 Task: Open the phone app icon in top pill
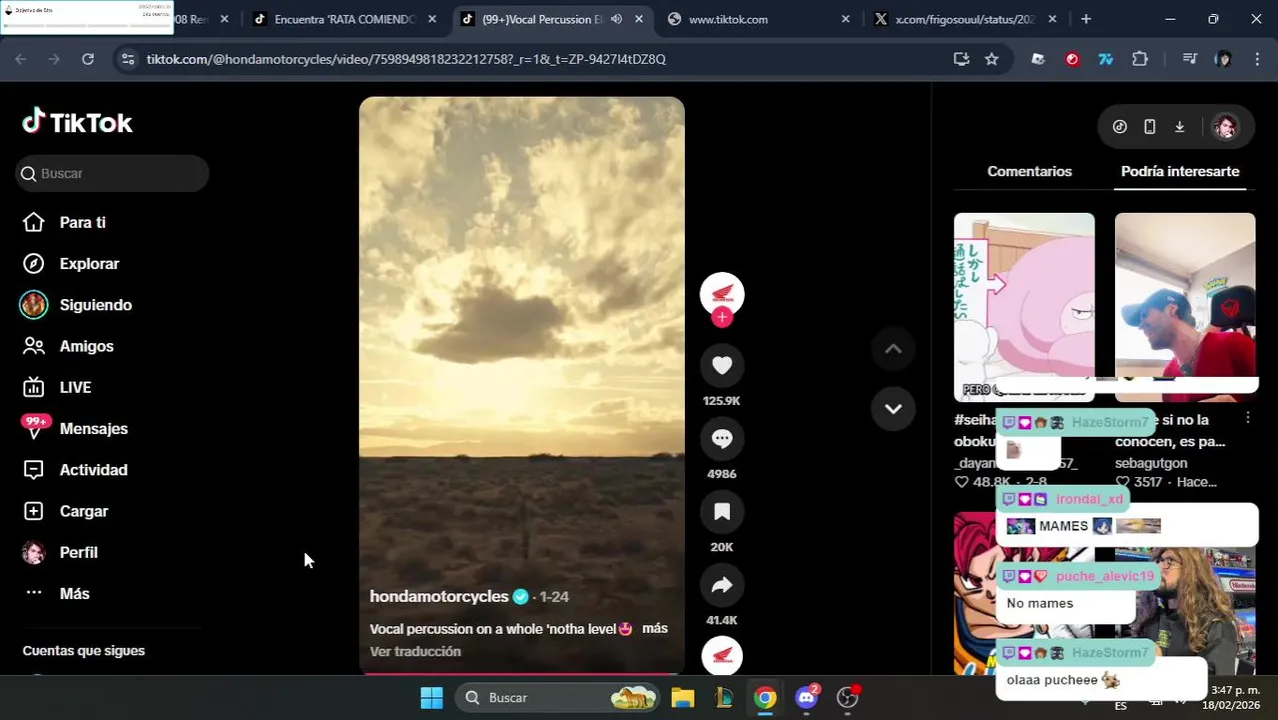click(1150, 127)
